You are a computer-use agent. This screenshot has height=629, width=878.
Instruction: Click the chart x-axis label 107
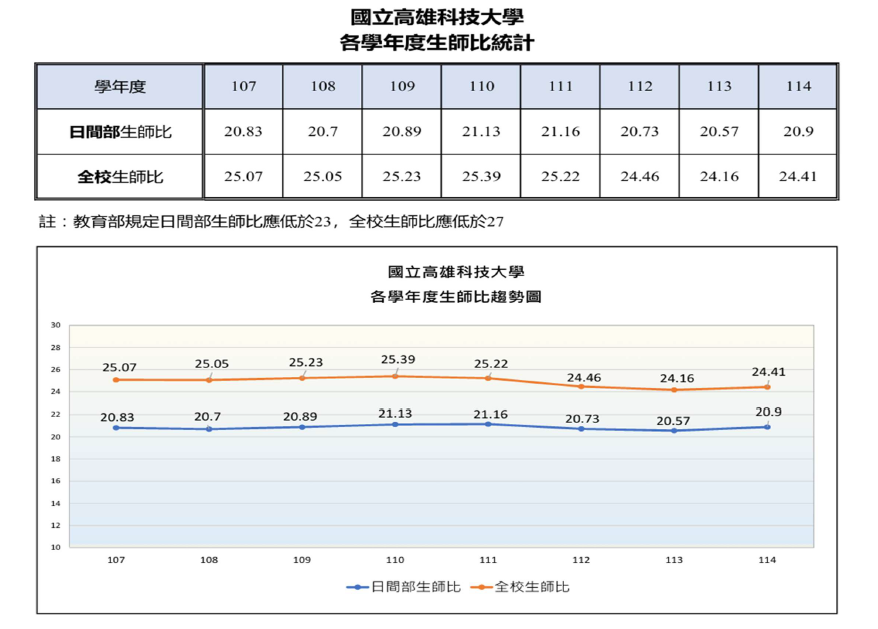pos(116,560)
